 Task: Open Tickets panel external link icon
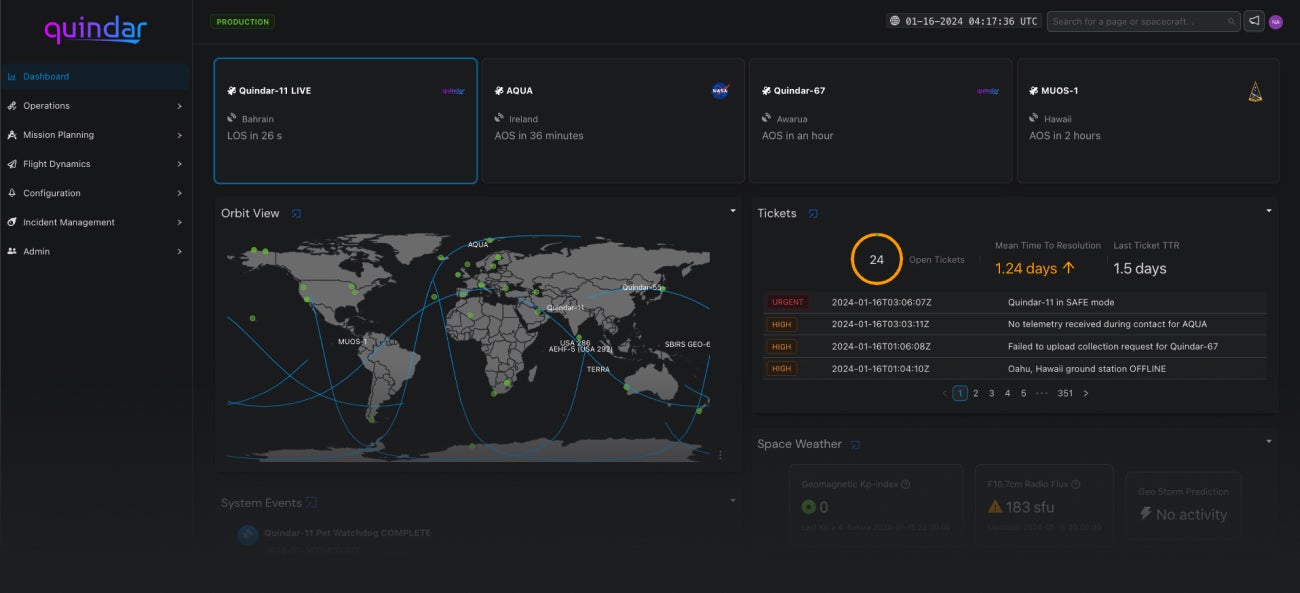pos(813,213)
